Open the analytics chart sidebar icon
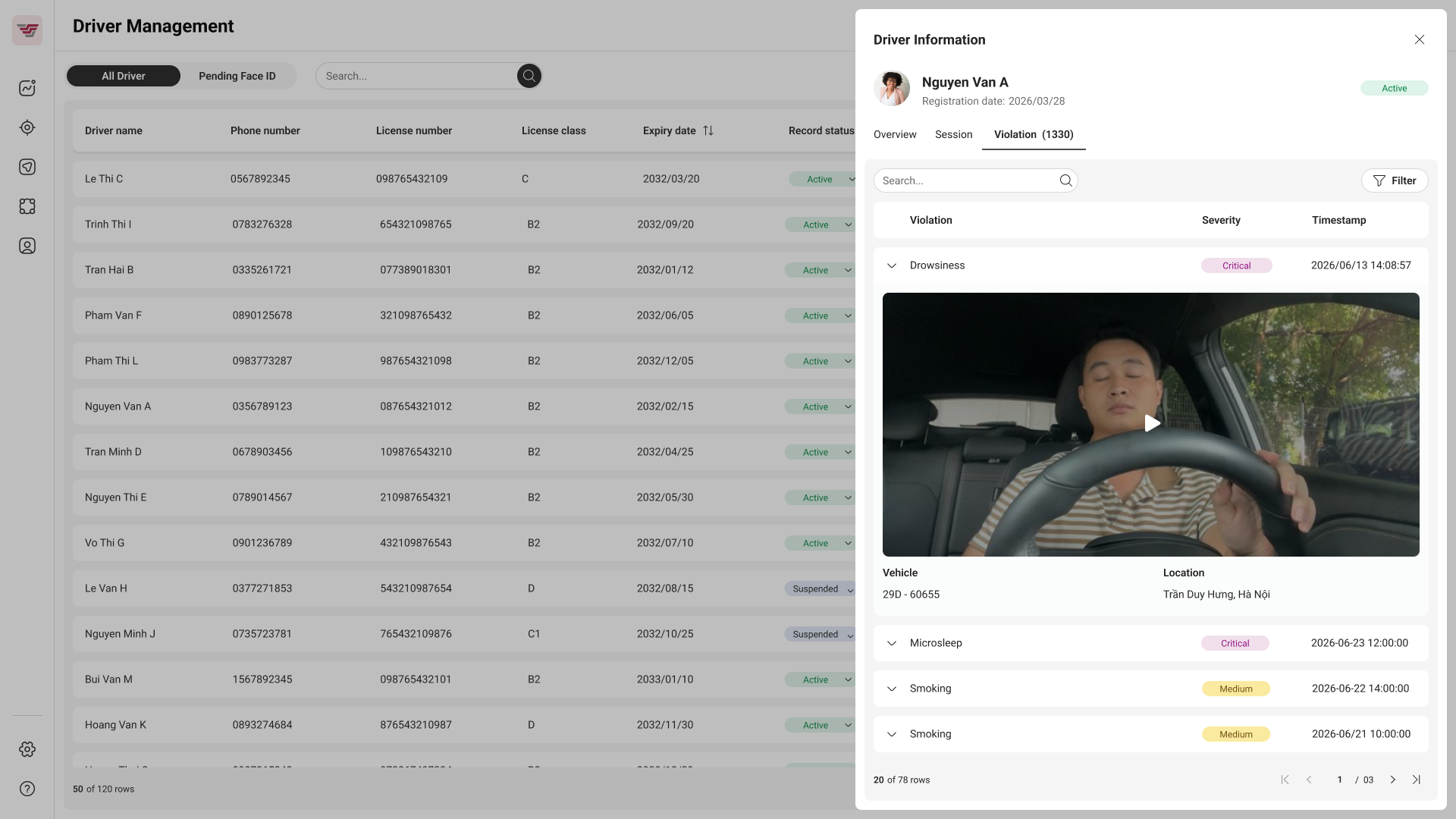Viewport: 1456px width, 819px height. [27, 88]
